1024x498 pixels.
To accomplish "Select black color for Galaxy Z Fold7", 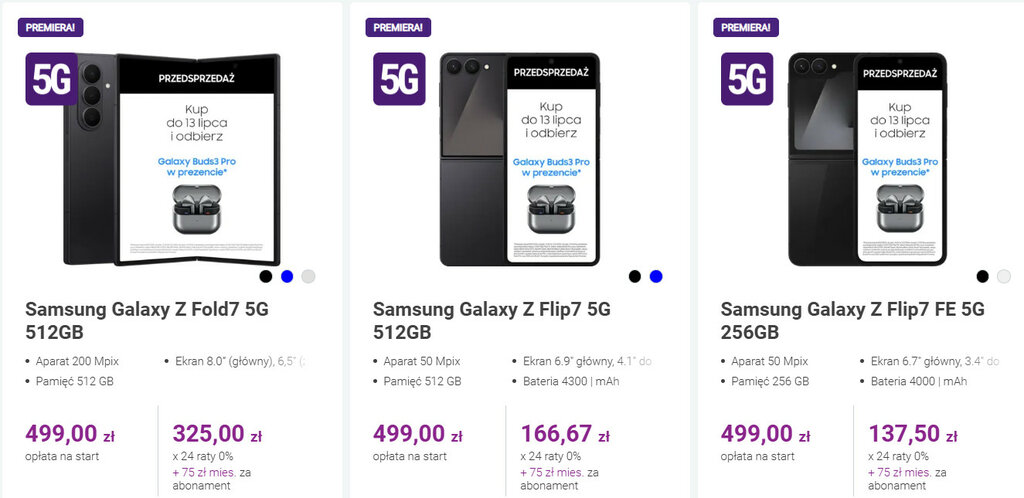I will pos(266,277).
